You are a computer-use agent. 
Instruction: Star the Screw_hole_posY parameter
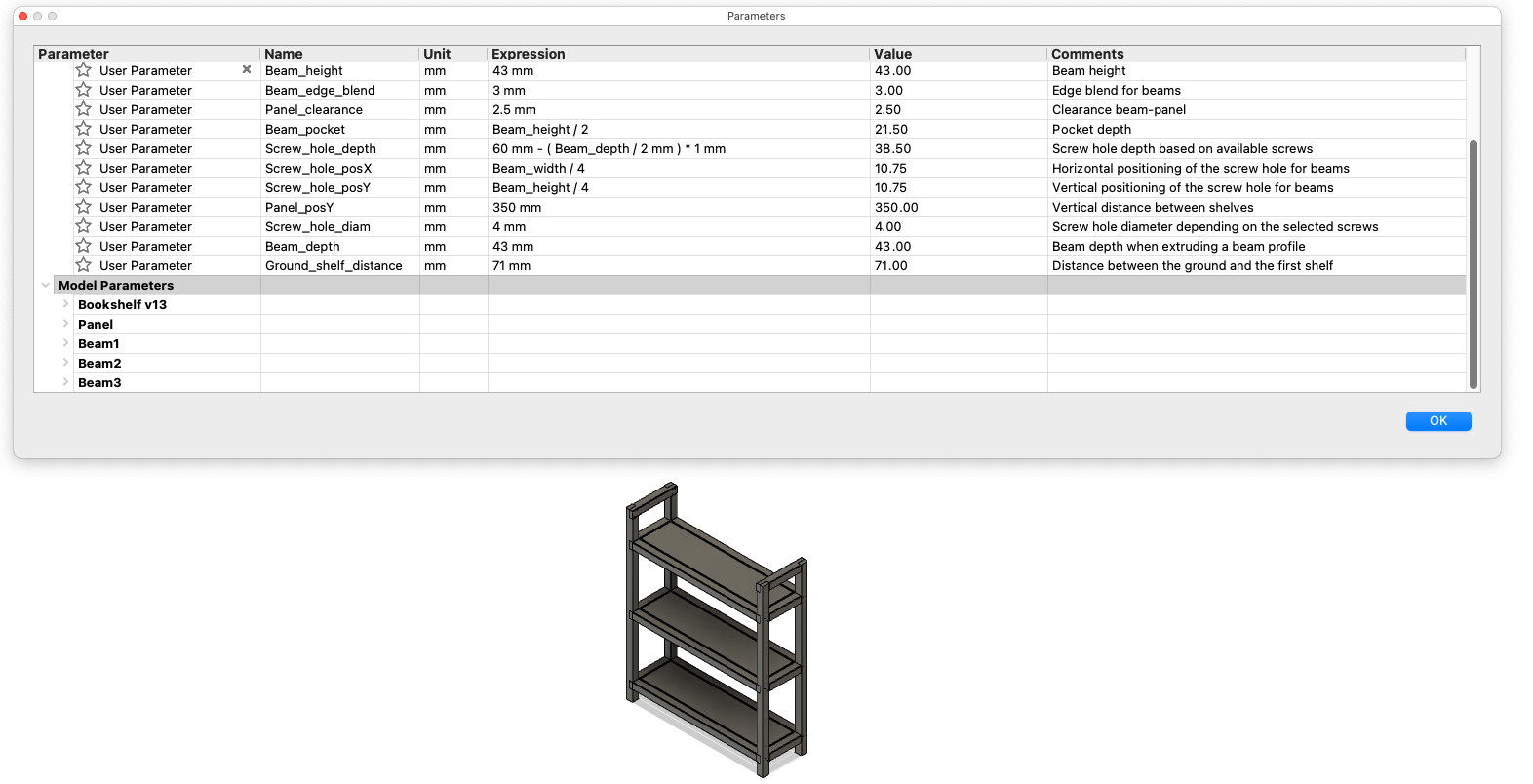(x=84, y=187)
